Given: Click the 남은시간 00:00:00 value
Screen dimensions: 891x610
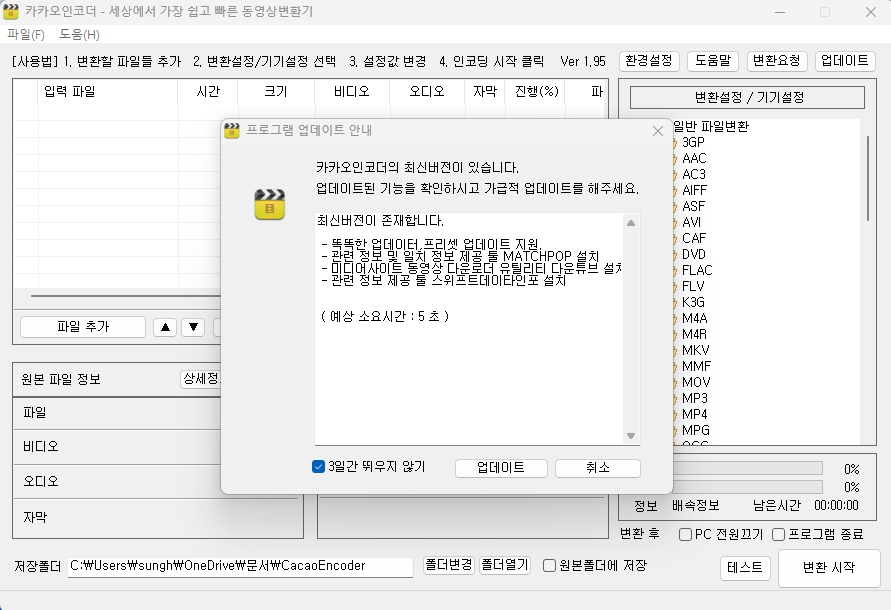Looking at the screenshot, I should pos(836,505).
